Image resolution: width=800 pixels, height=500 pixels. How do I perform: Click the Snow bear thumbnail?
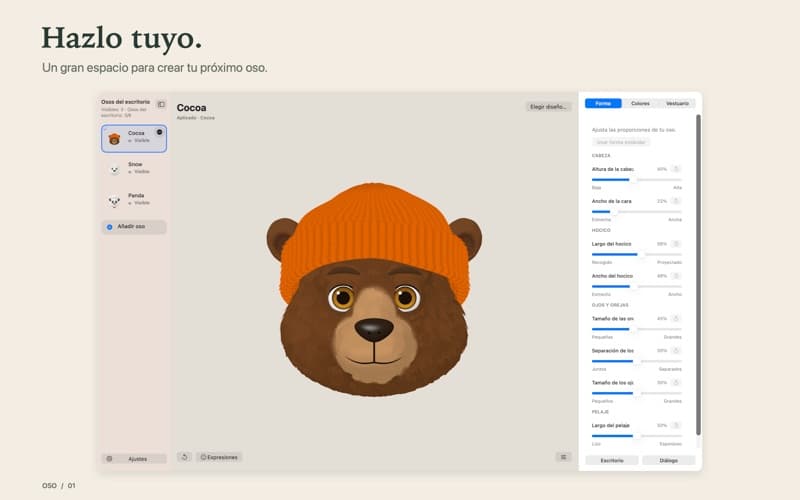tap(114, 169)
